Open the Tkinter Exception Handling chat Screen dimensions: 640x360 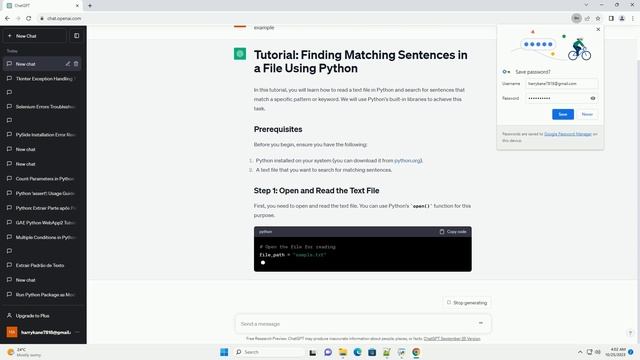pyautogui.click(x=42, y=78)
